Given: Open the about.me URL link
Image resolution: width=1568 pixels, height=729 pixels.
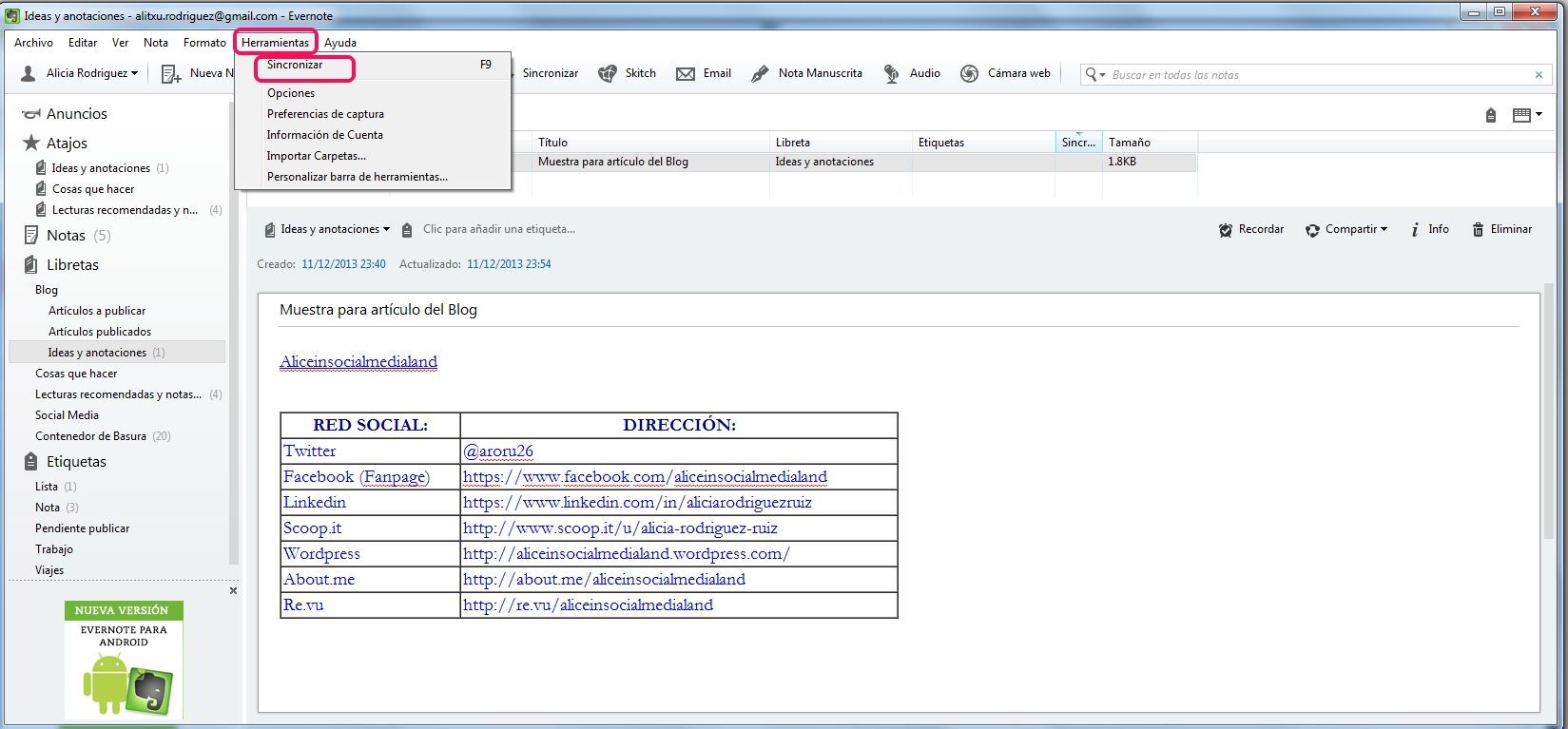Looking at the screenshot, I should click(604, 580).
